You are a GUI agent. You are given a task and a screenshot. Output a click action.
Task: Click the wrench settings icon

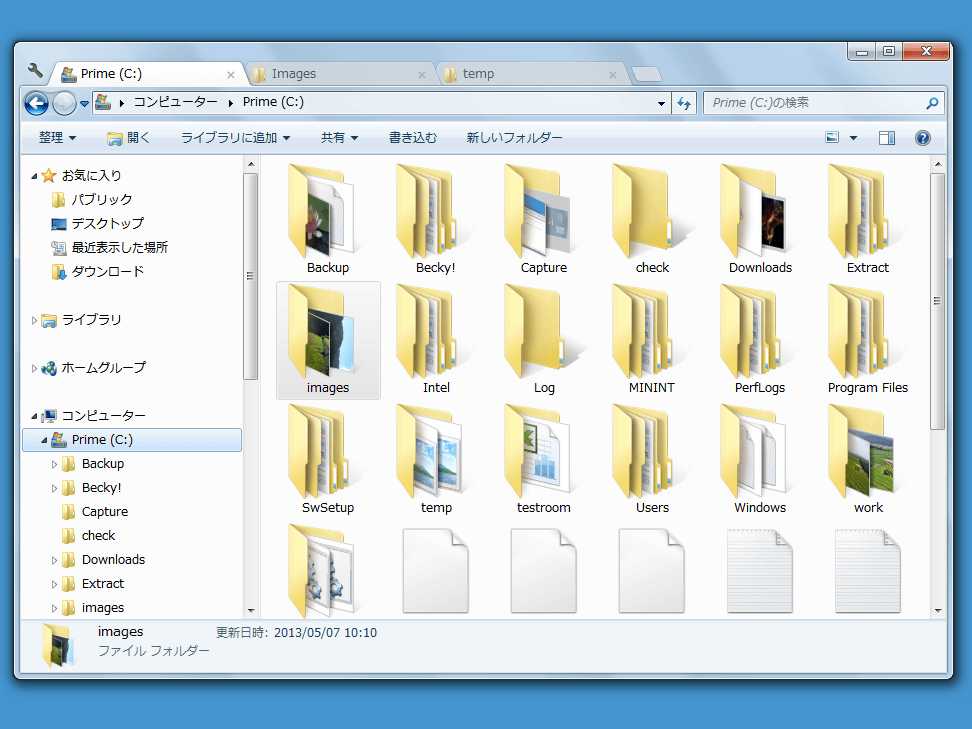[35, 71]
